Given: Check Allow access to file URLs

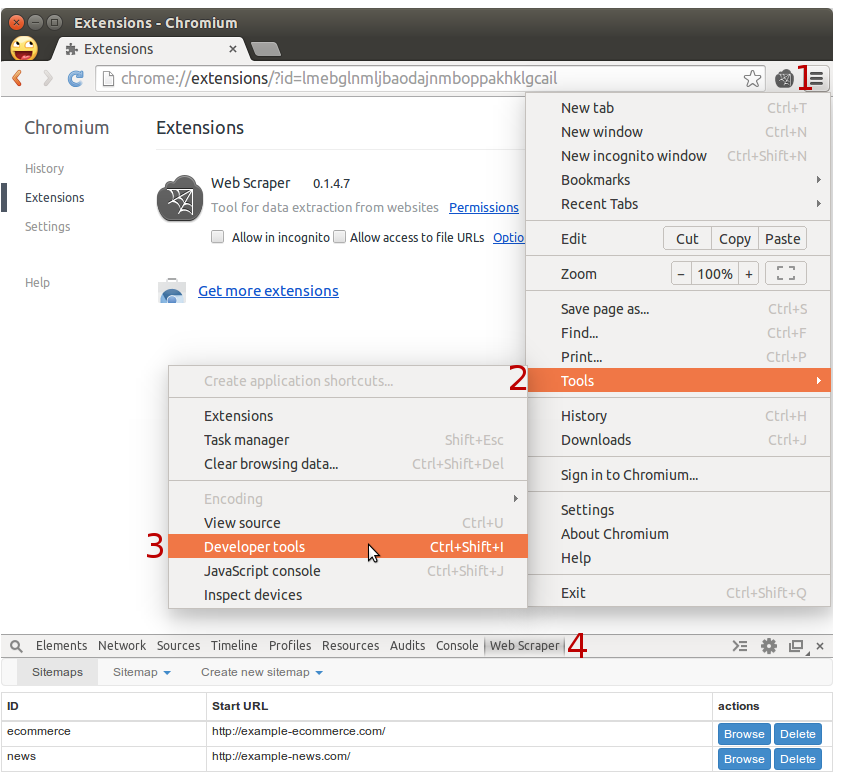Looking at the screenshot, I should 339,237.
